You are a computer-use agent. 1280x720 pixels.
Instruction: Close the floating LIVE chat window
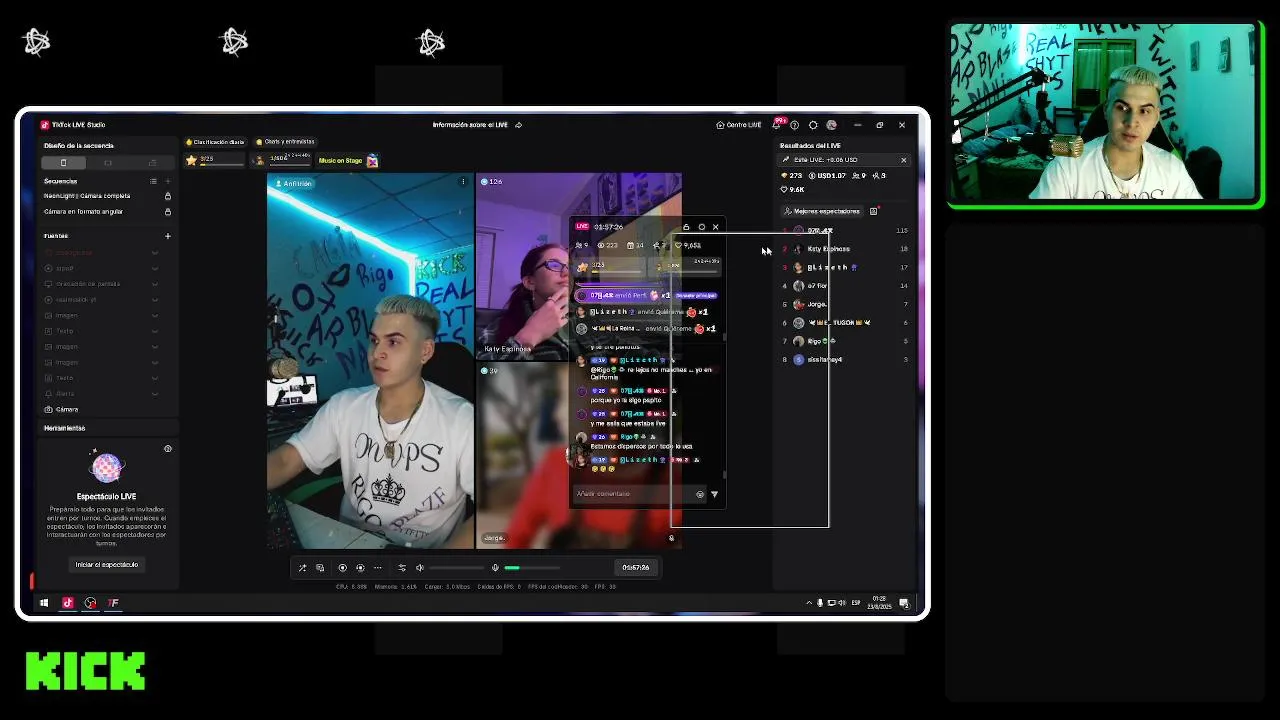coord(715,227)
